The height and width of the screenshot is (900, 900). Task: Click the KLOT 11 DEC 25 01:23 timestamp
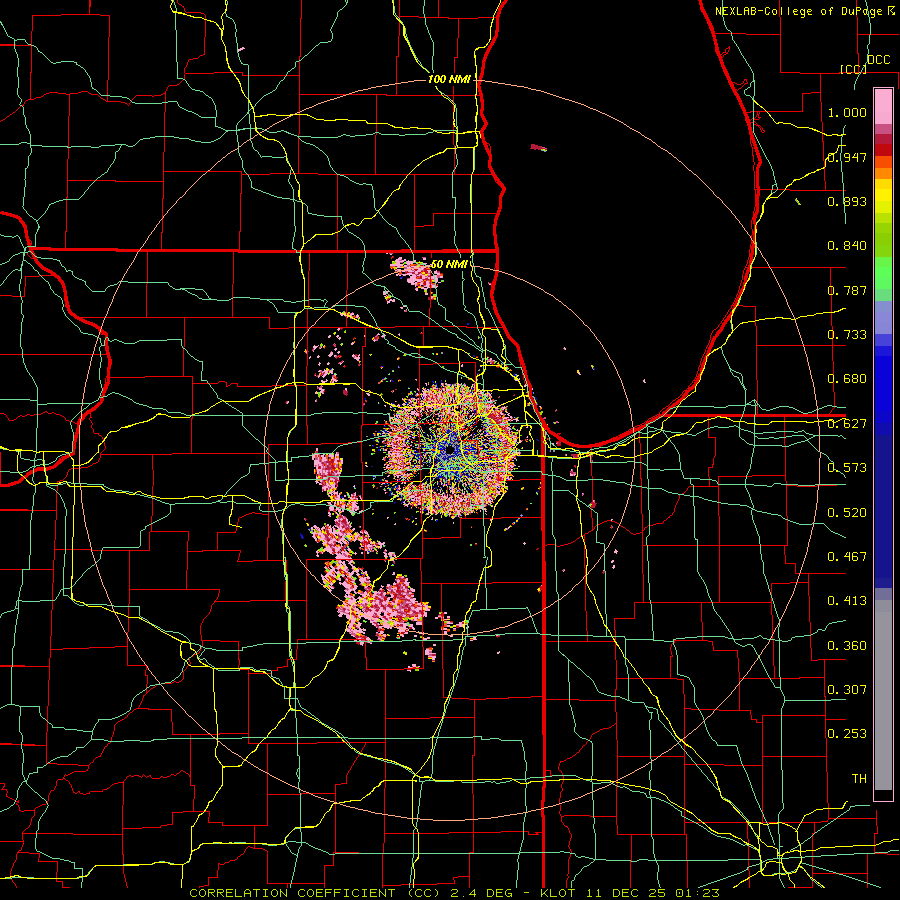630,893
